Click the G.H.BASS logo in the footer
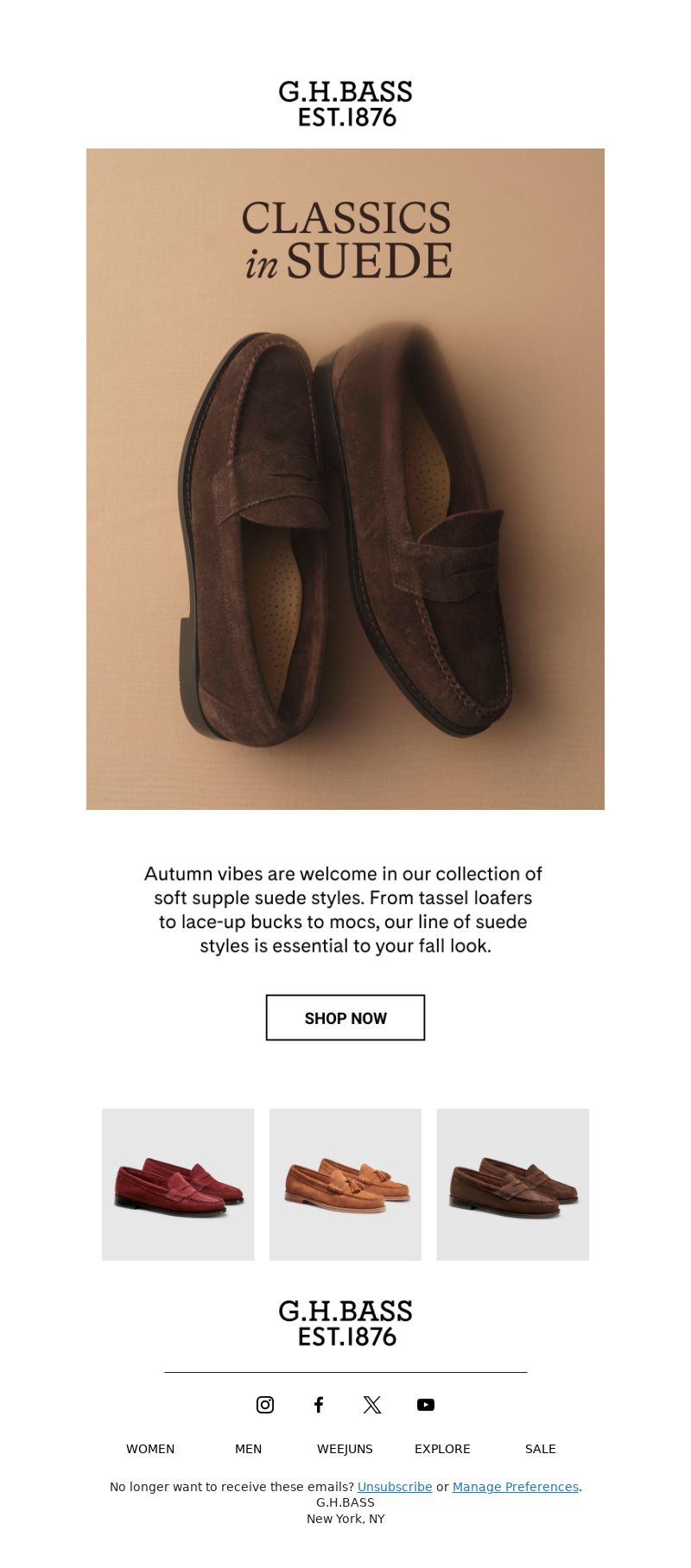691x1568 pixels. pyautogui.click(x=345, y=1323)
